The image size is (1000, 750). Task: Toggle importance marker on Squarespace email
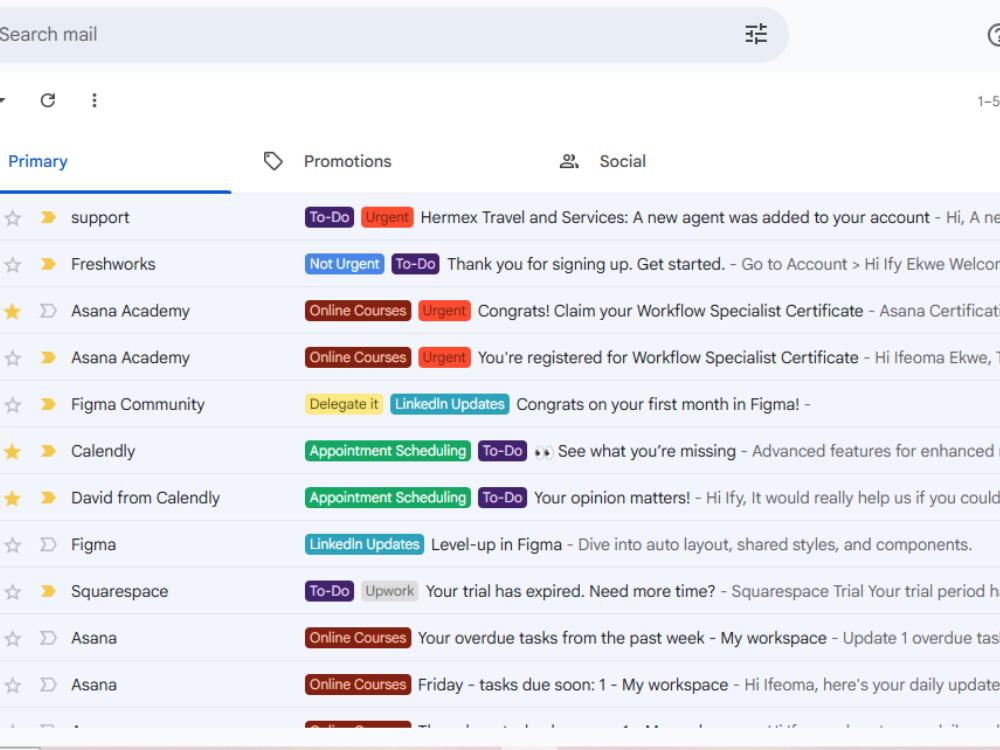48,591
